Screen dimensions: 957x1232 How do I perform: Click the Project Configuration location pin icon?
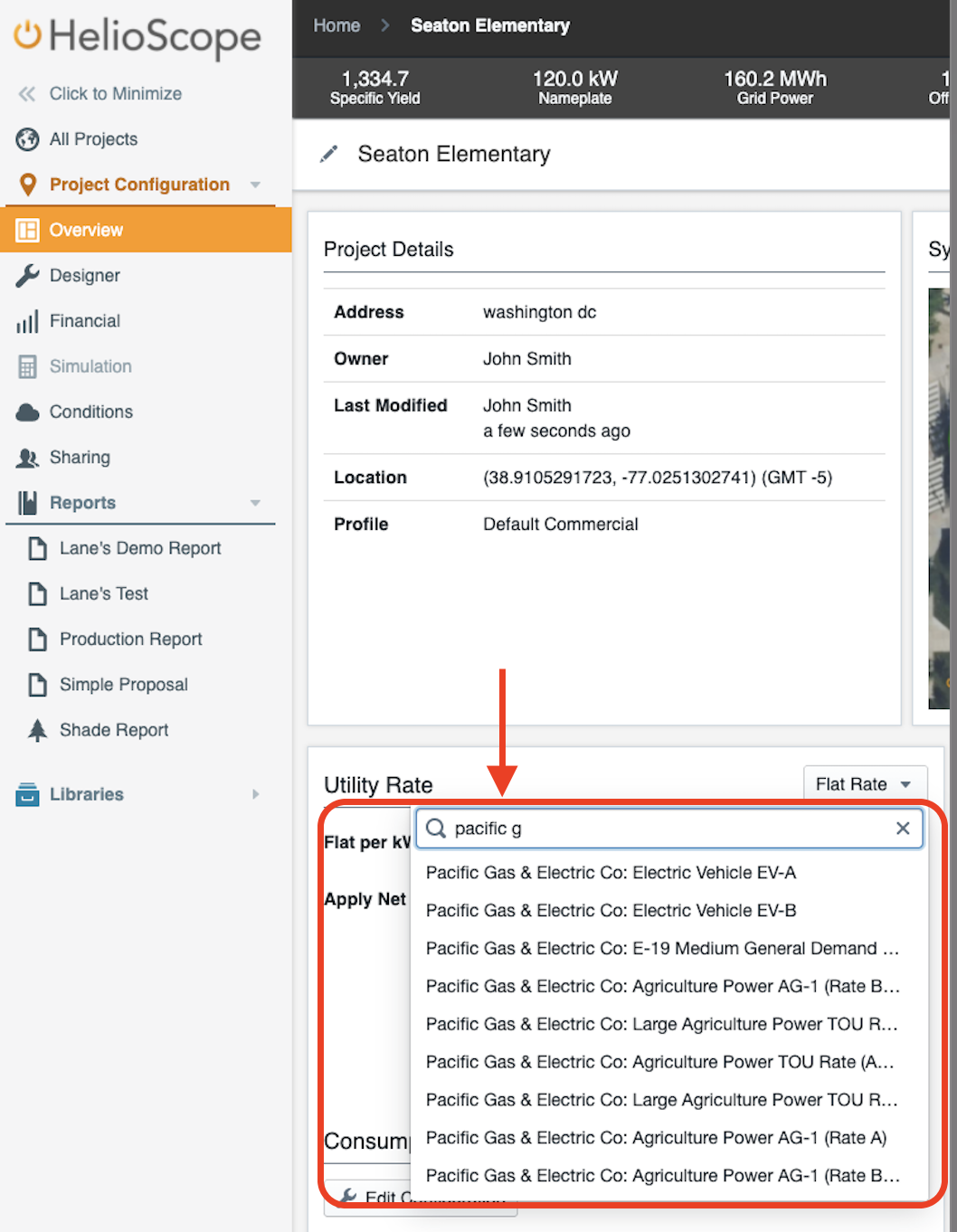pyautogui.click(x=28, y=185)
